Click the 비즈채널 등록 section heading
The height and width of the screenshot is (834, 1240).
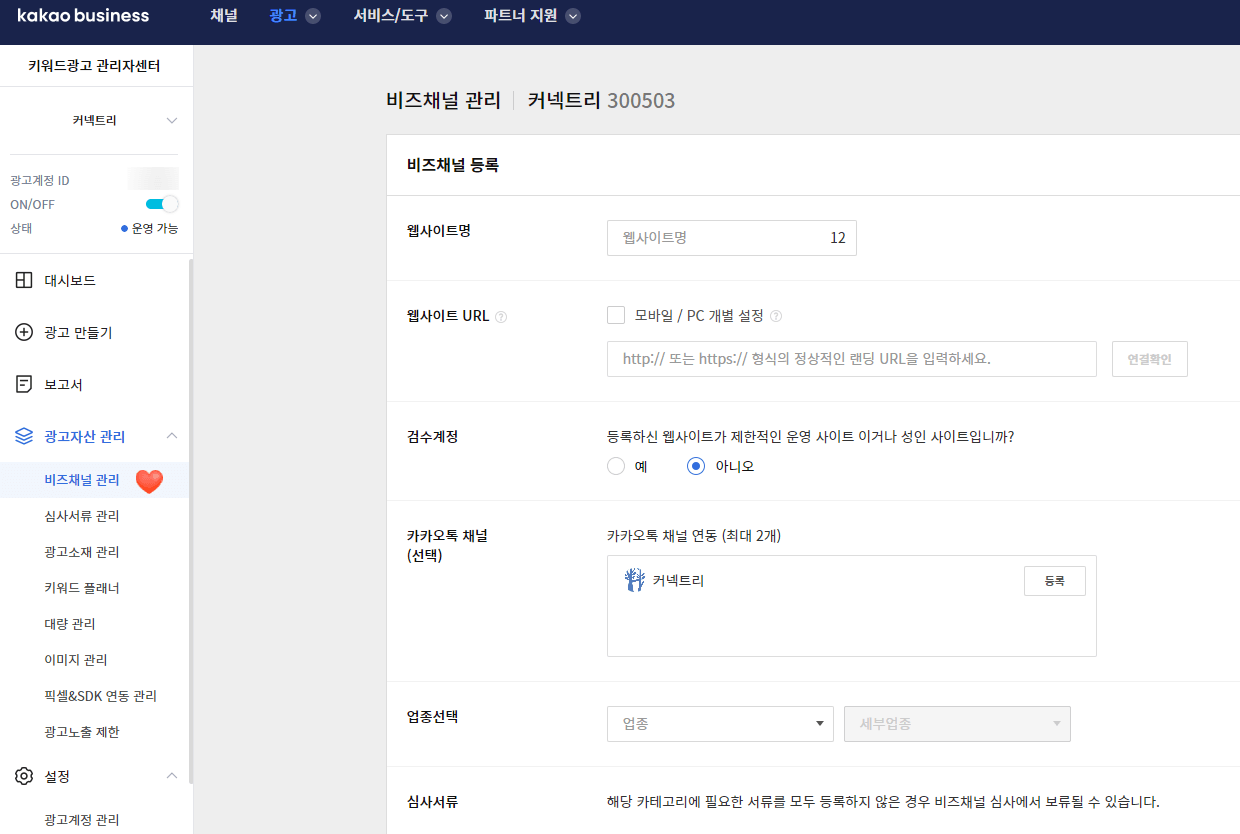point(453,165)
